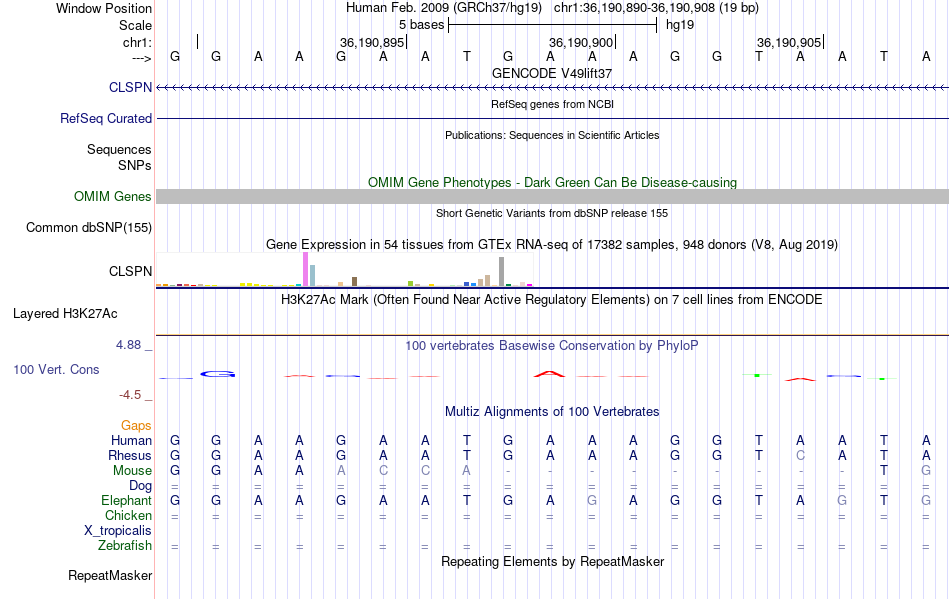
Task: Click the Chicken alignment row label
Action: pyautogui.click(x=128, y=515)
